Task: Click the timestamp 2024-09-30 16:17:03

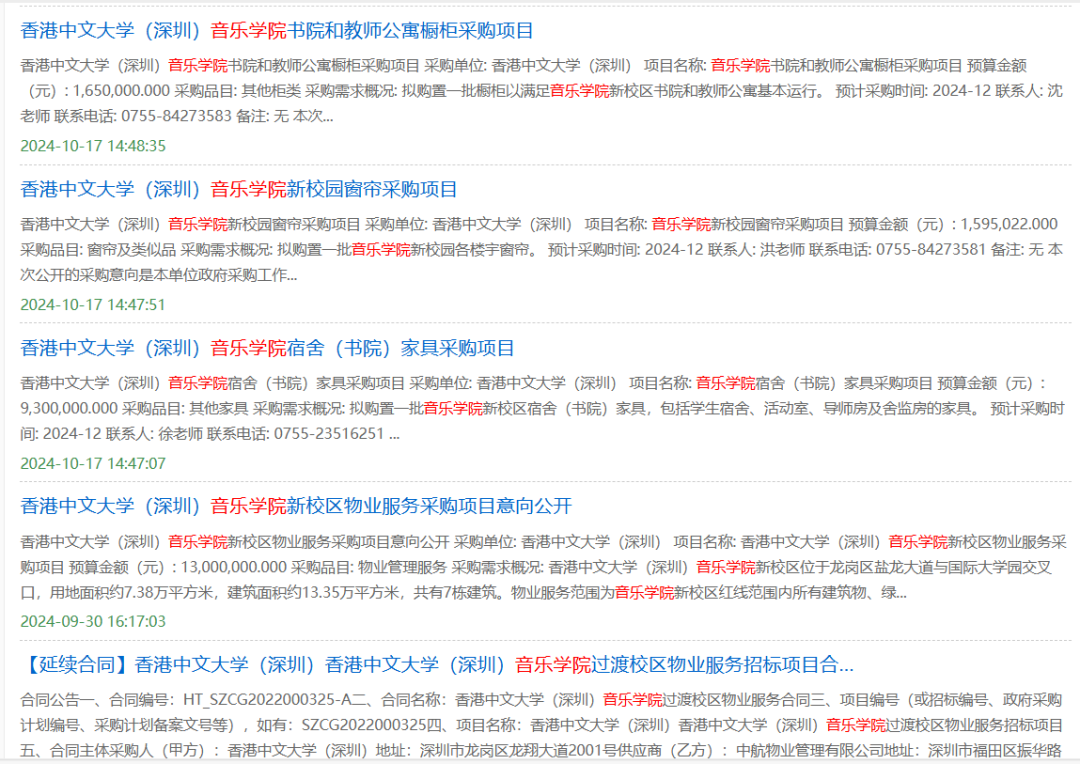Action: (93, 621)
